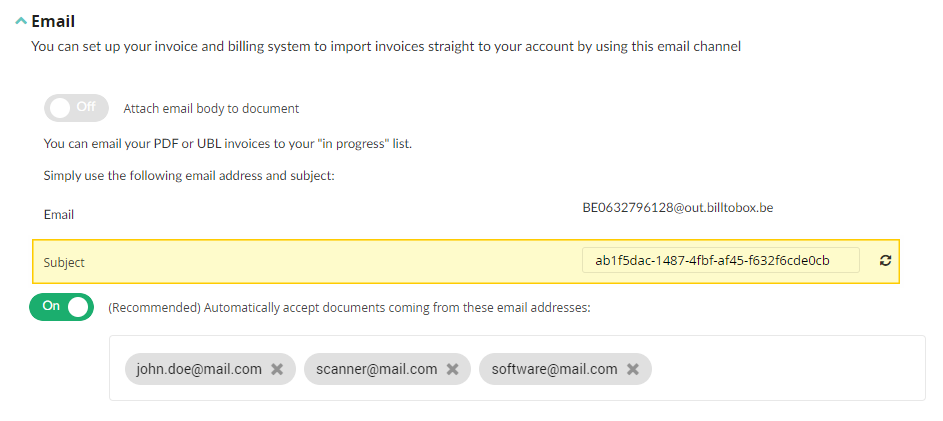
Task: Remove scanner@mail.com with its X icon
Action: [452, 369]
